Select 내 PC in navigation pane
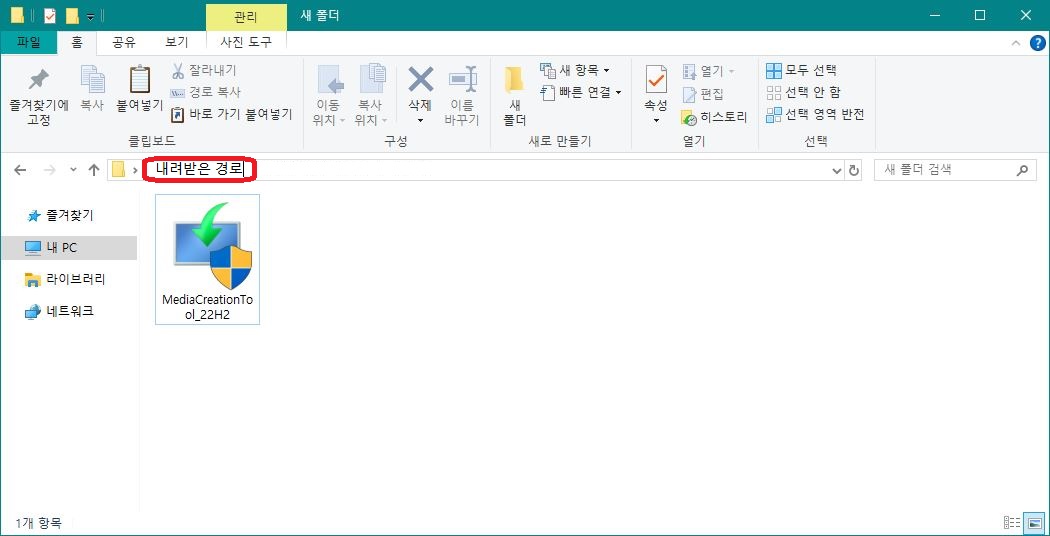 [68, 248]
